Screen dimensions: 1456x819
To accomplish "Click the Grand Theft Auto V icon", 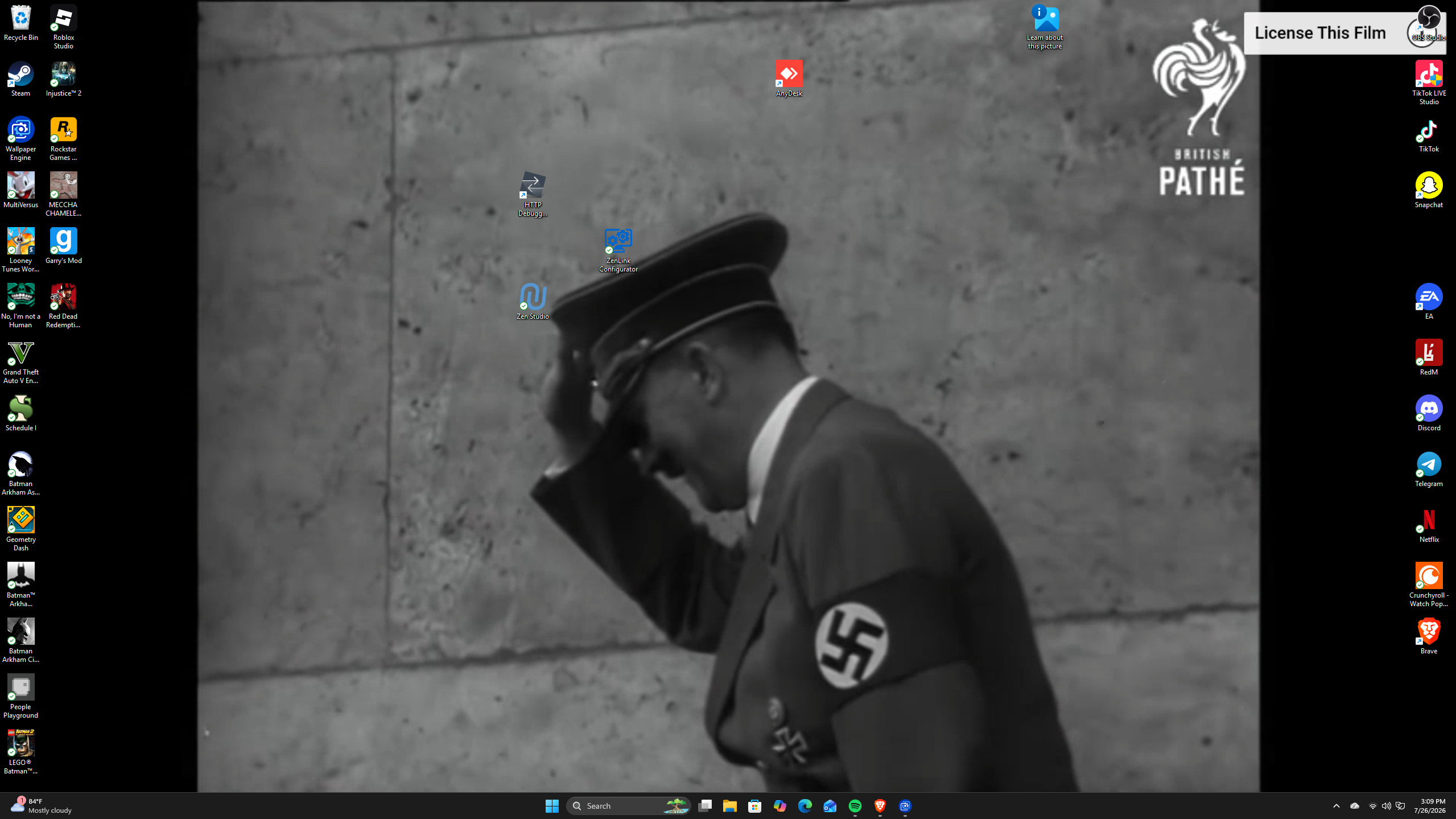I will pyautogui.click(x=21, y=362).
